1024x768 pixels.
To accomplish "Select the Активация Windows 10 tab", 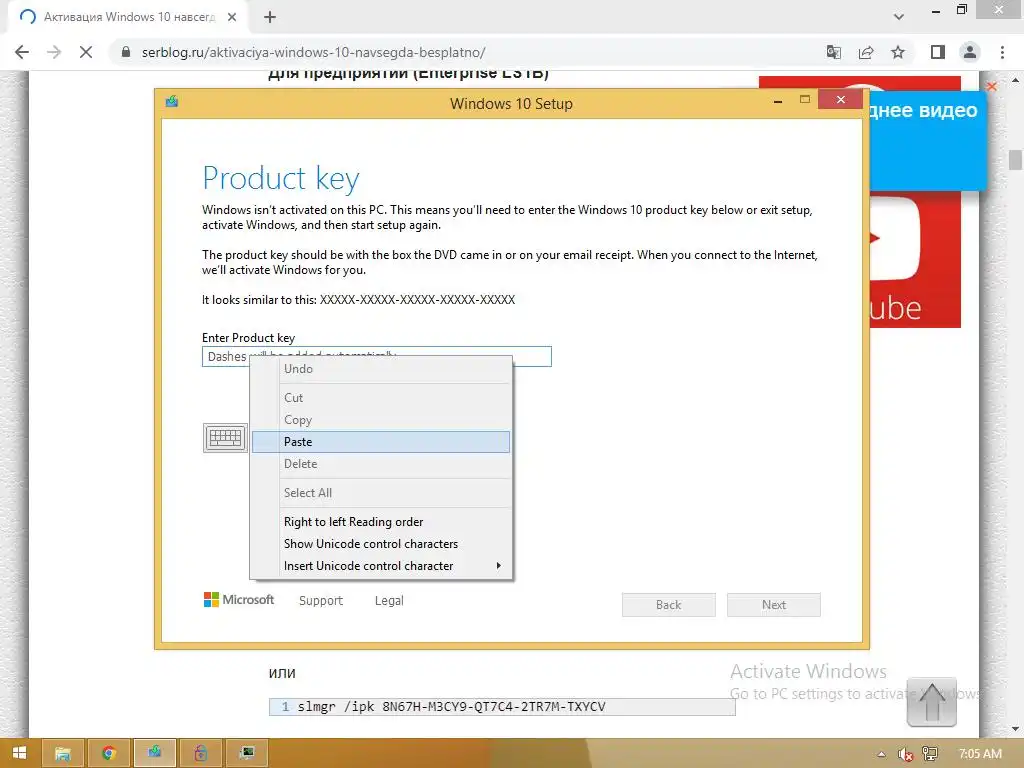I will click(x=128, y=17).
